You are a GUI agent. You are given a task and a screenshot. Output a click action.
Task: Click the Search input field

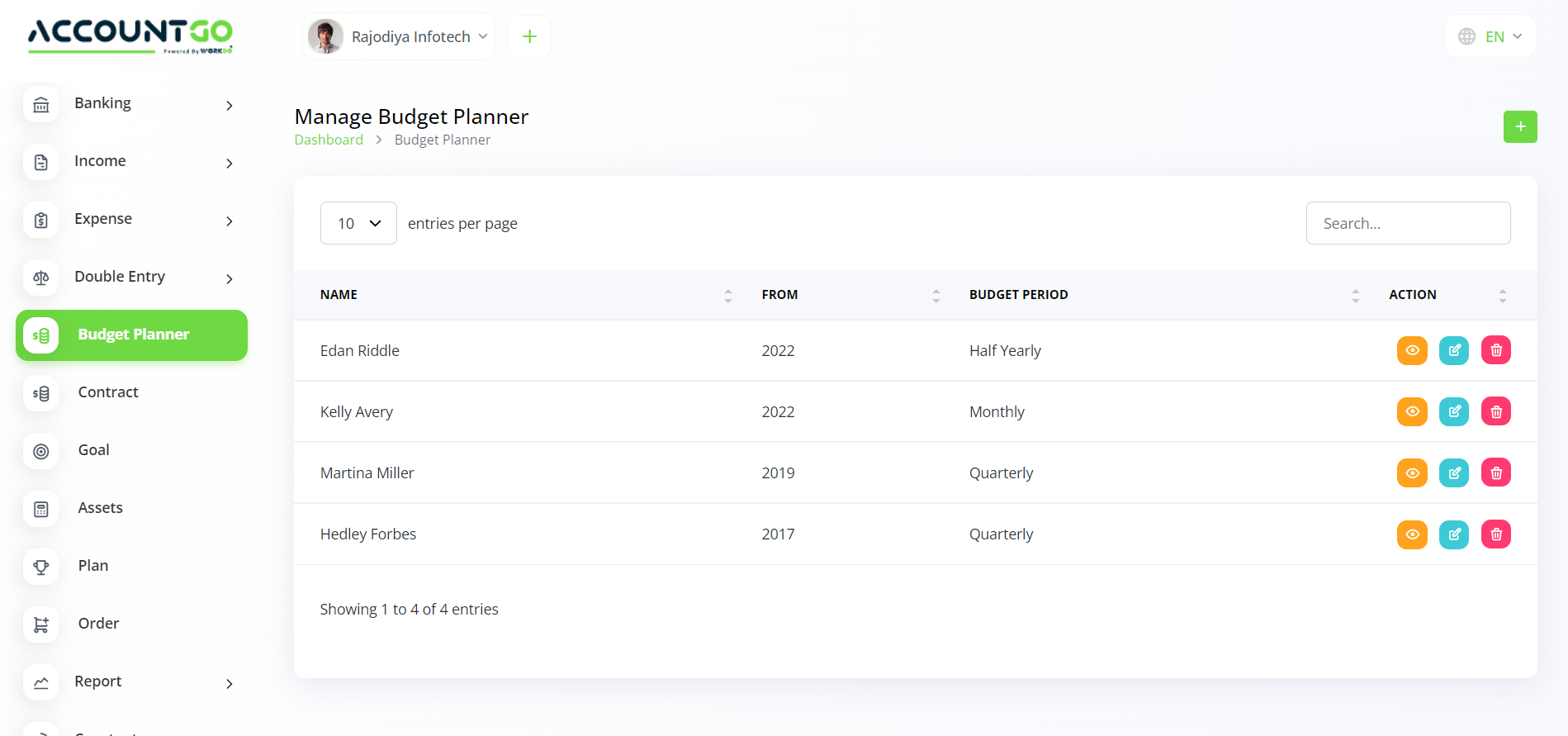pos(1408,223)
